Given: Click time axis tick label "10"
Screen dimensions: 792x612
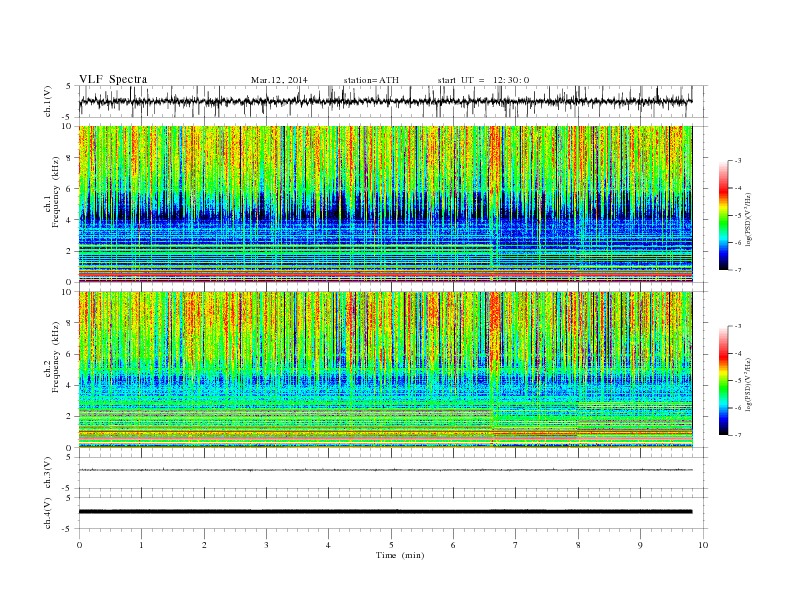Looking at the screenshot, I should tap(703, 545).
